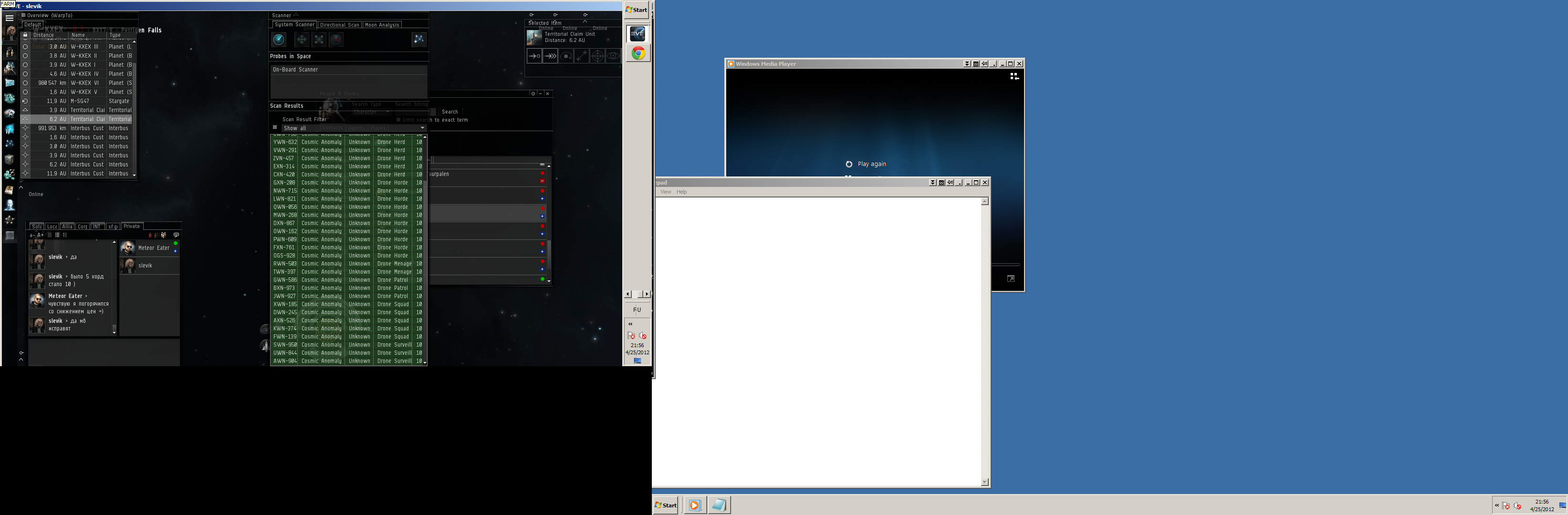The image size is (1568, 515).
Task: Switch to the Directional Scan tab
Action: pos(339,25)
